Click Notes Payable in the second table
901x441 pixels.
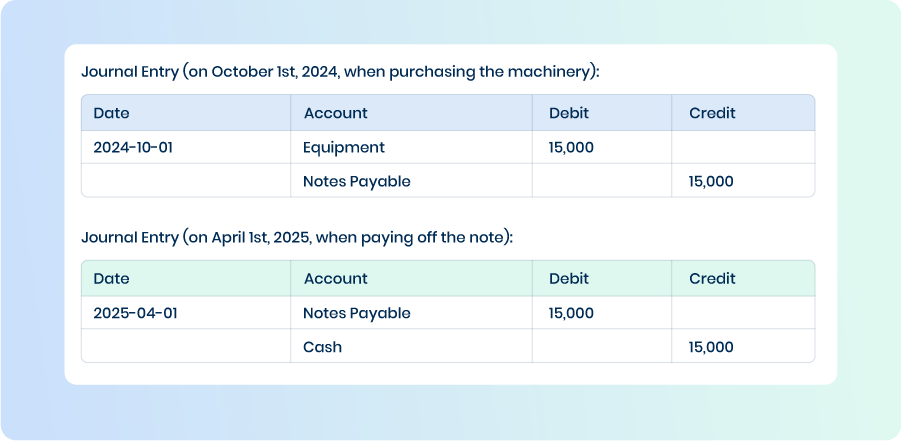tap(357, 313)
